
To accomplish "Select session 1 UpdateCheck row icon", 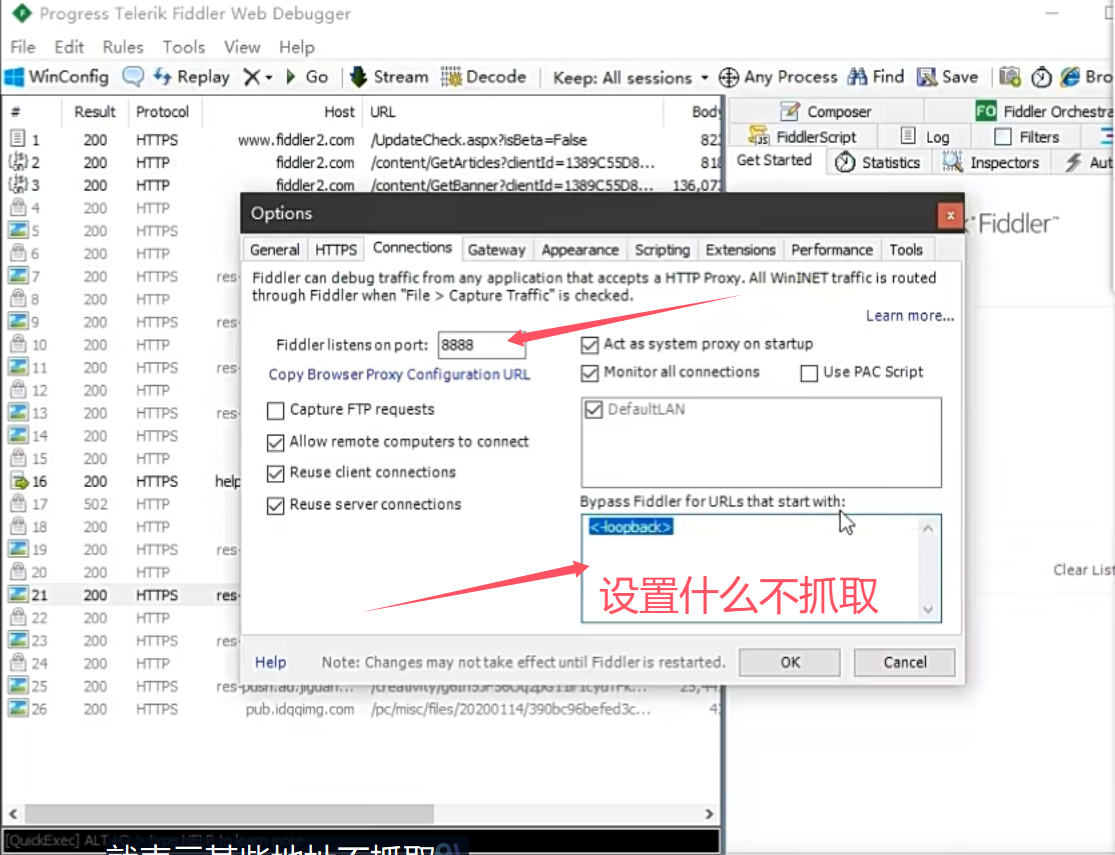I will coord(18,139).
